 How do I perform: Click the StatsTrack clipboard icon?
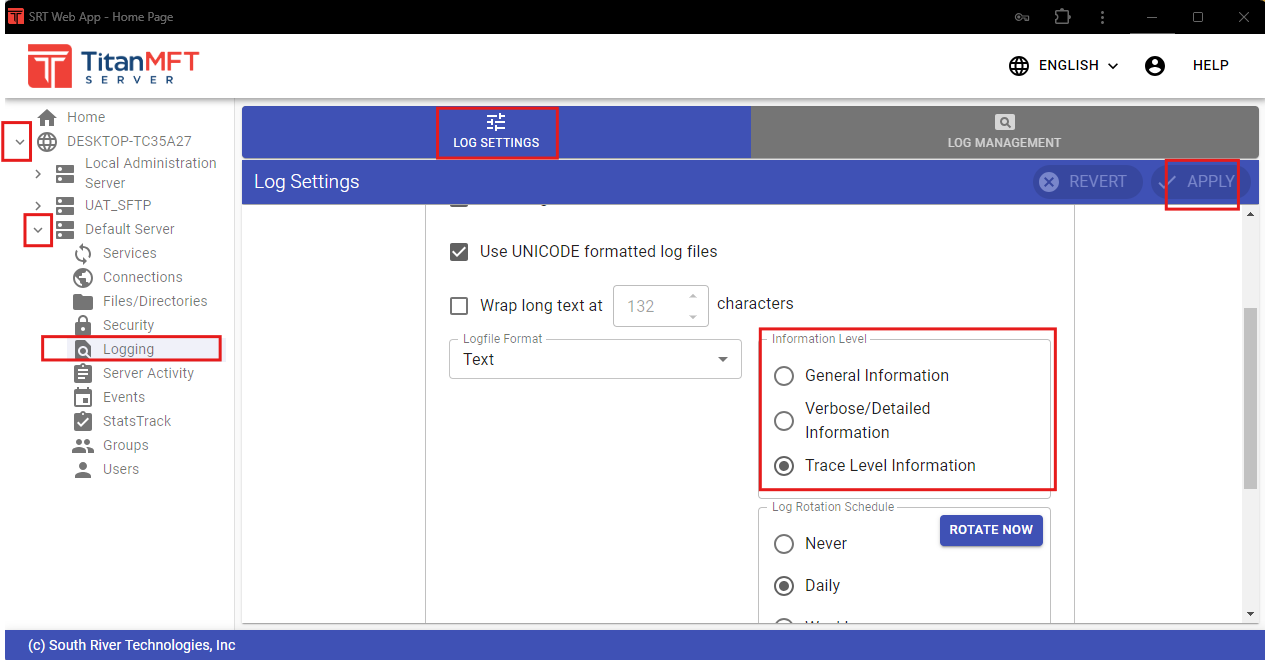point(84,421)
